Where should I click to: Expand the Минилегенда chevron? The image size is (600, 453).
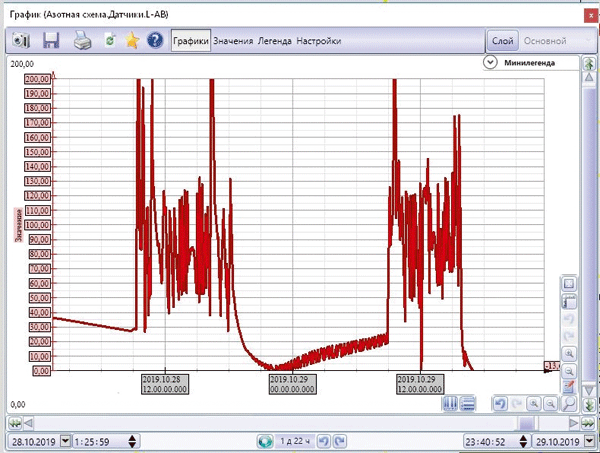point(490,62)
